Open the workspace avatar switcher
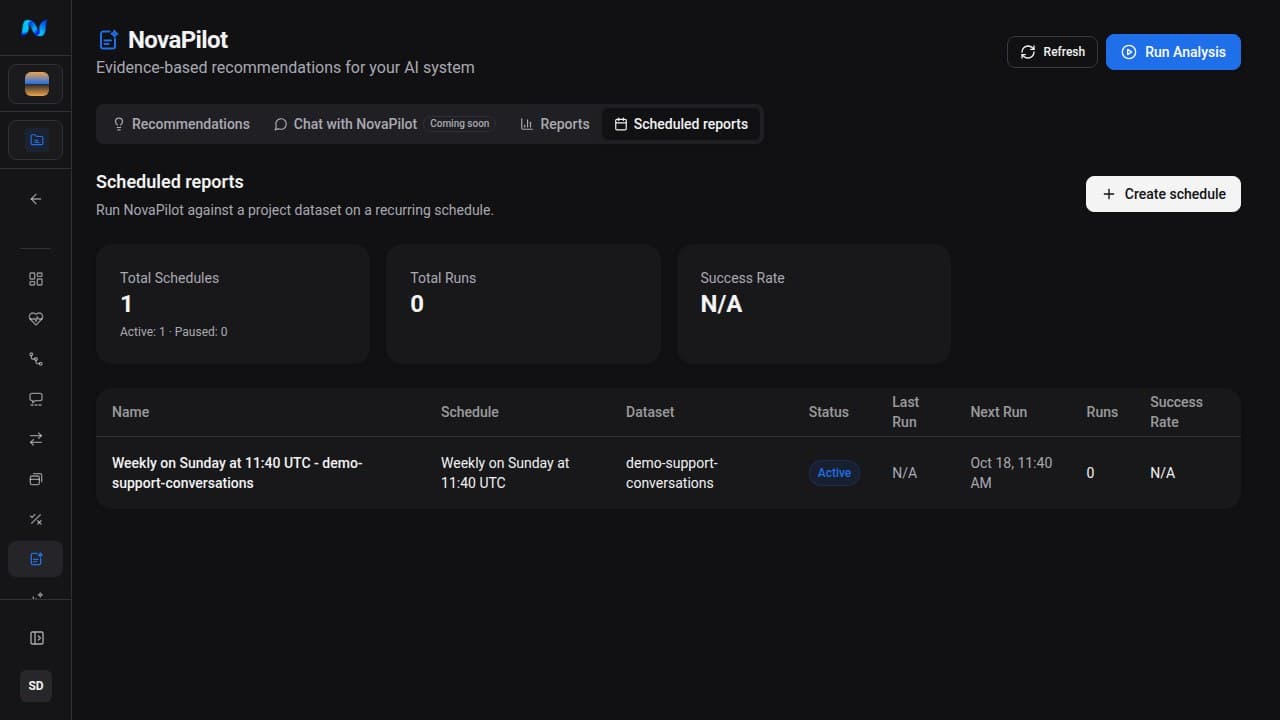This screenshot has height=720, width=1280. (x=36, y=84)
